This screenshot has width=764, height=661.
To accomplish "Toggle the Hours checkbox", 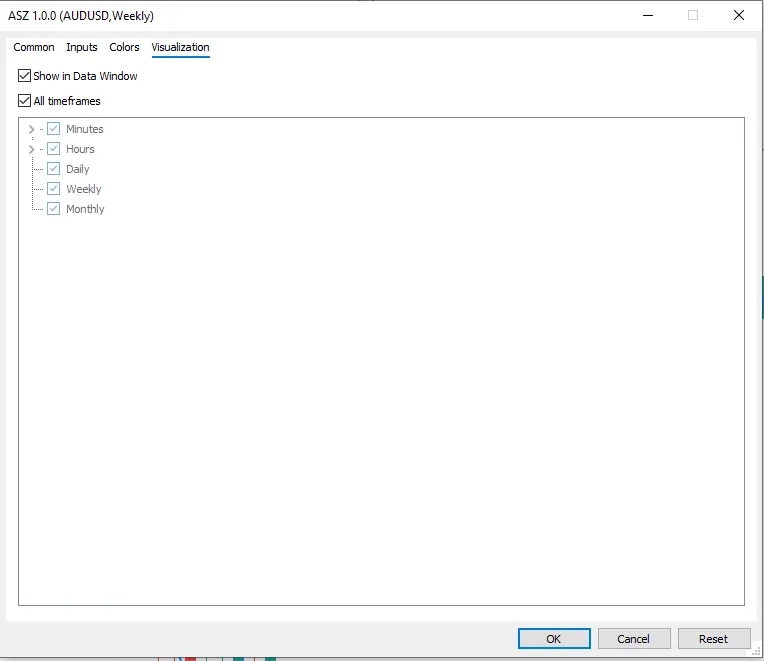I will pos(54,149).
